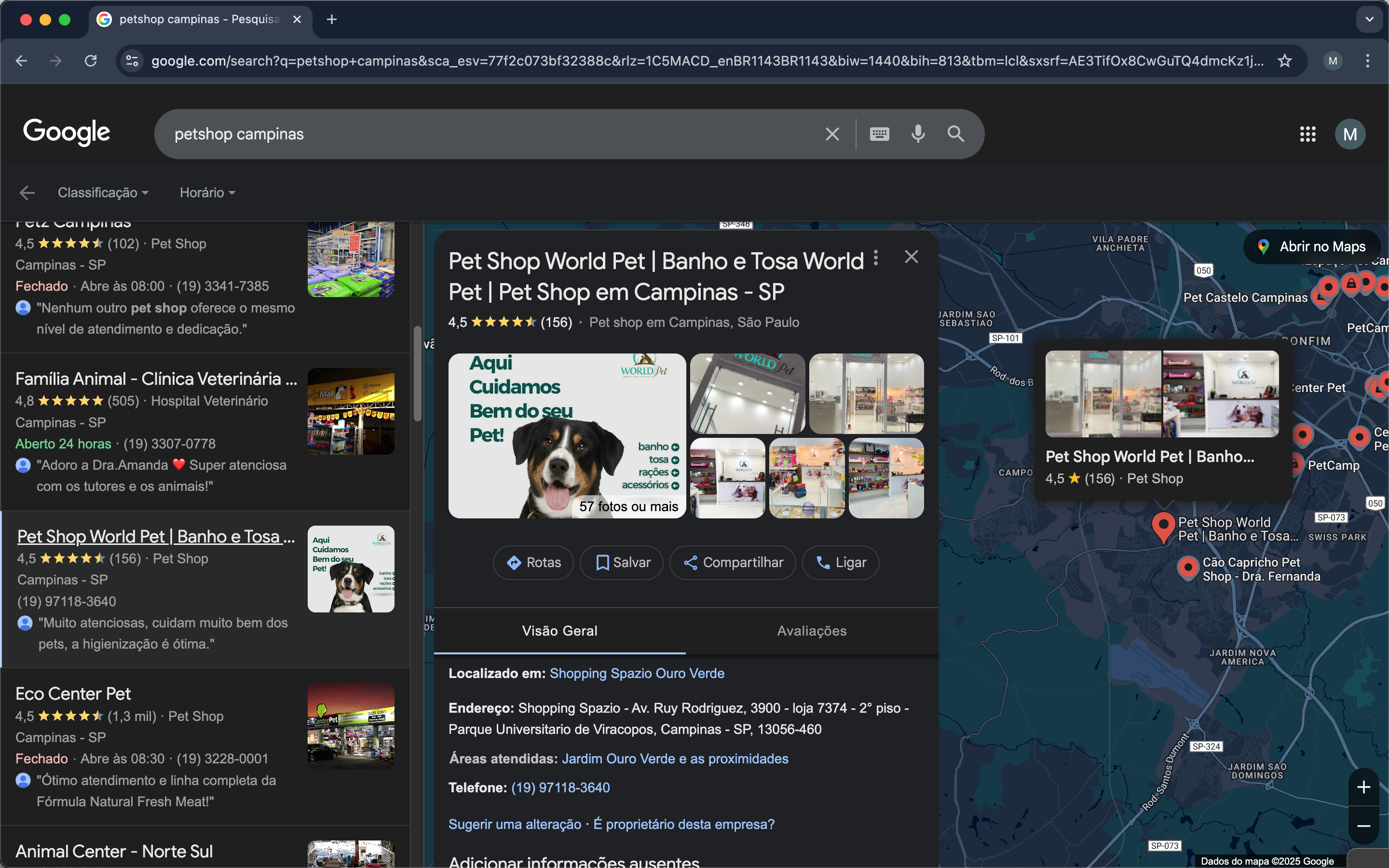The height and width of the screenshot is (868, 1389).
Task: Expand the Horário filter dropdown
Action: pyautogui.click(x=207, y=193)
